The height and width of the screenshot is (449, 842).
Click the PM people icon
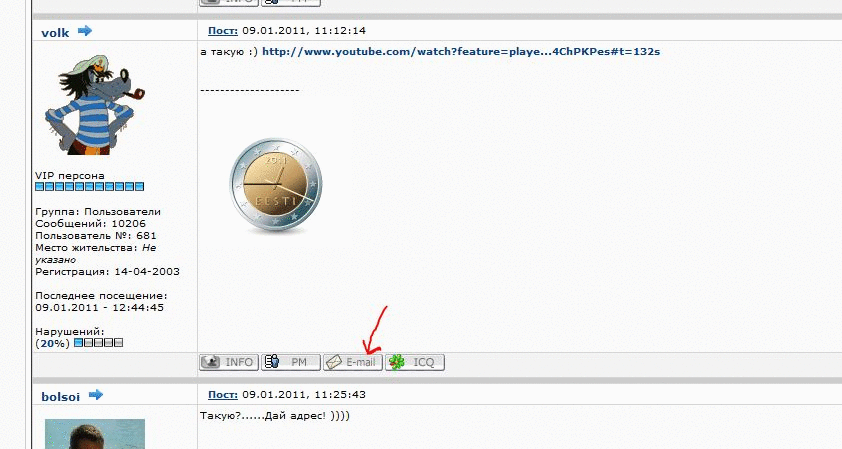click(x=272, y=361)
